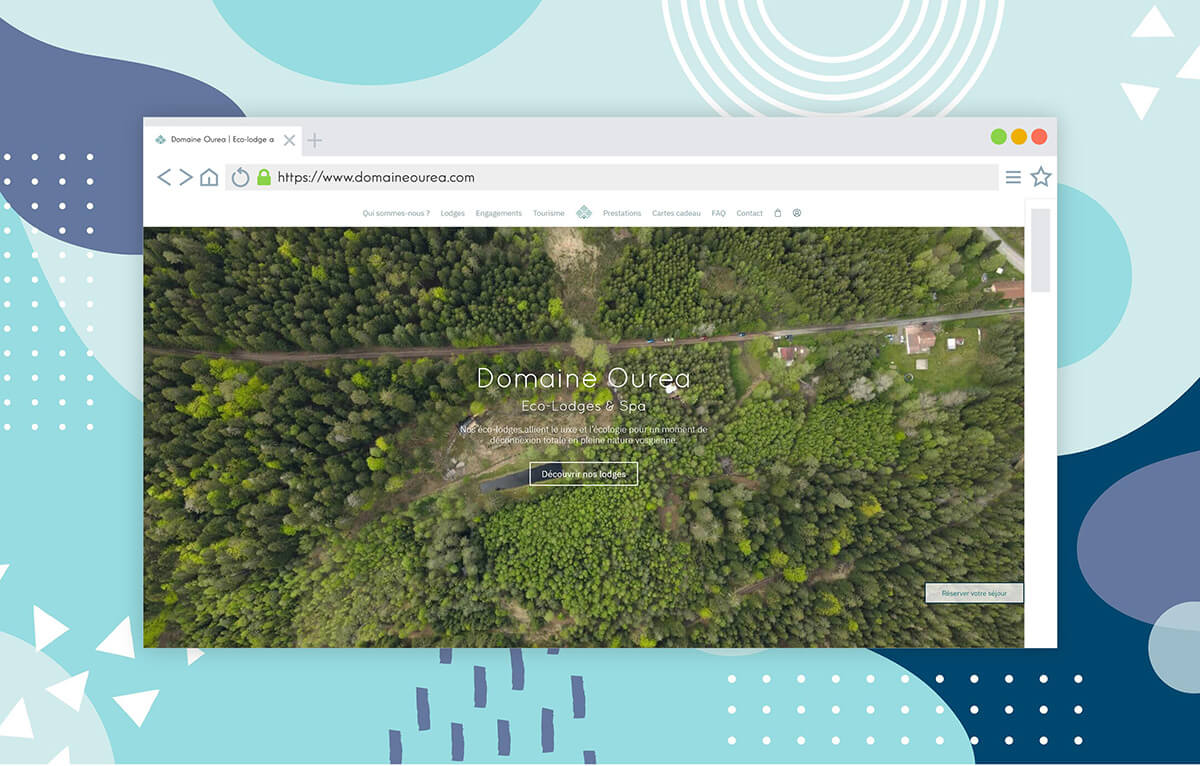The width and height of the screenshot is (1200, 766).
Task: Go to the Prestations page
Action: [622, 213]
